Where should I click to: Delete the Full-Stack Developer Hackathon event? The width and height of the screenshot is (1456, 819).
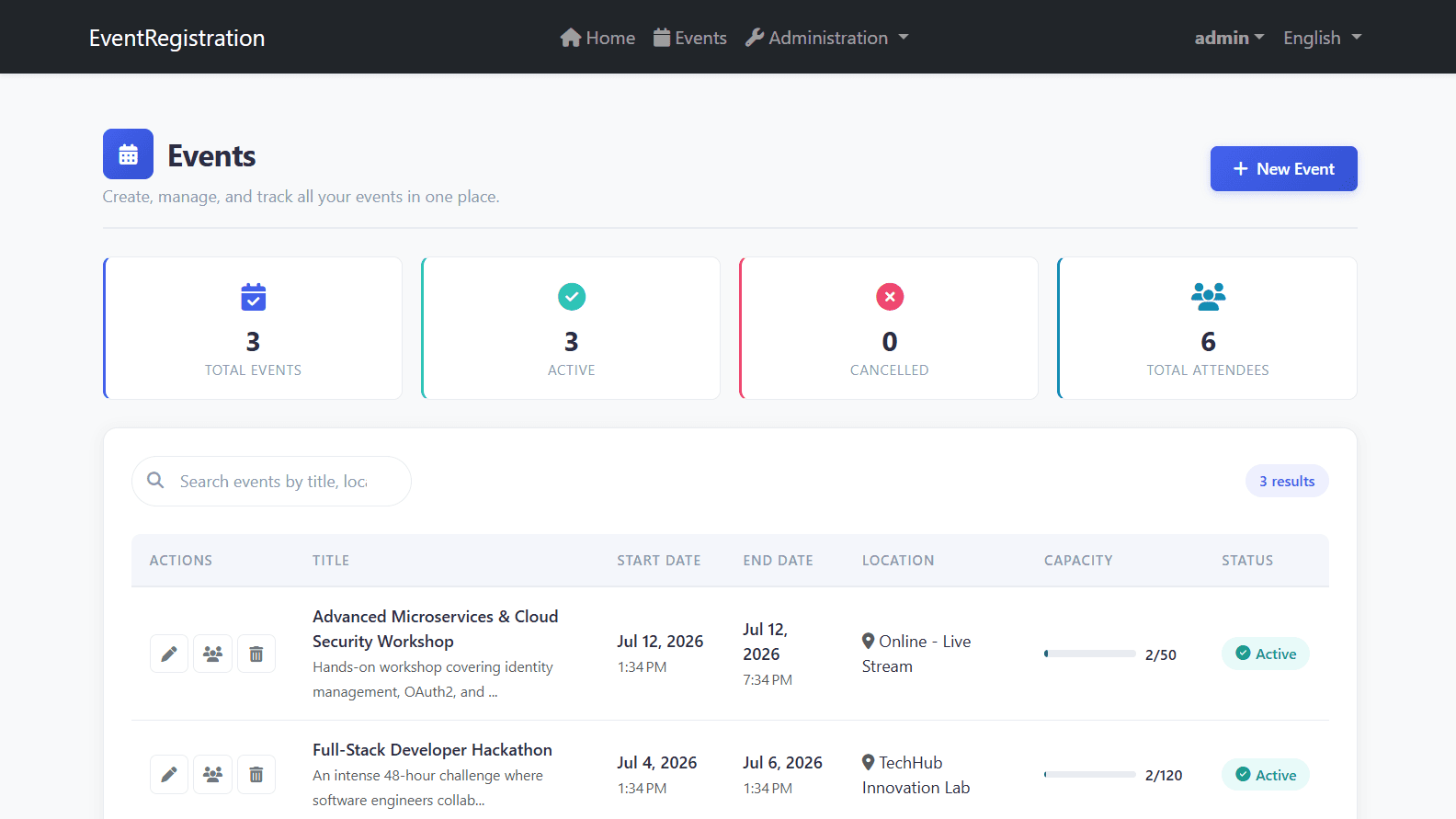click(x=256, y=775)
